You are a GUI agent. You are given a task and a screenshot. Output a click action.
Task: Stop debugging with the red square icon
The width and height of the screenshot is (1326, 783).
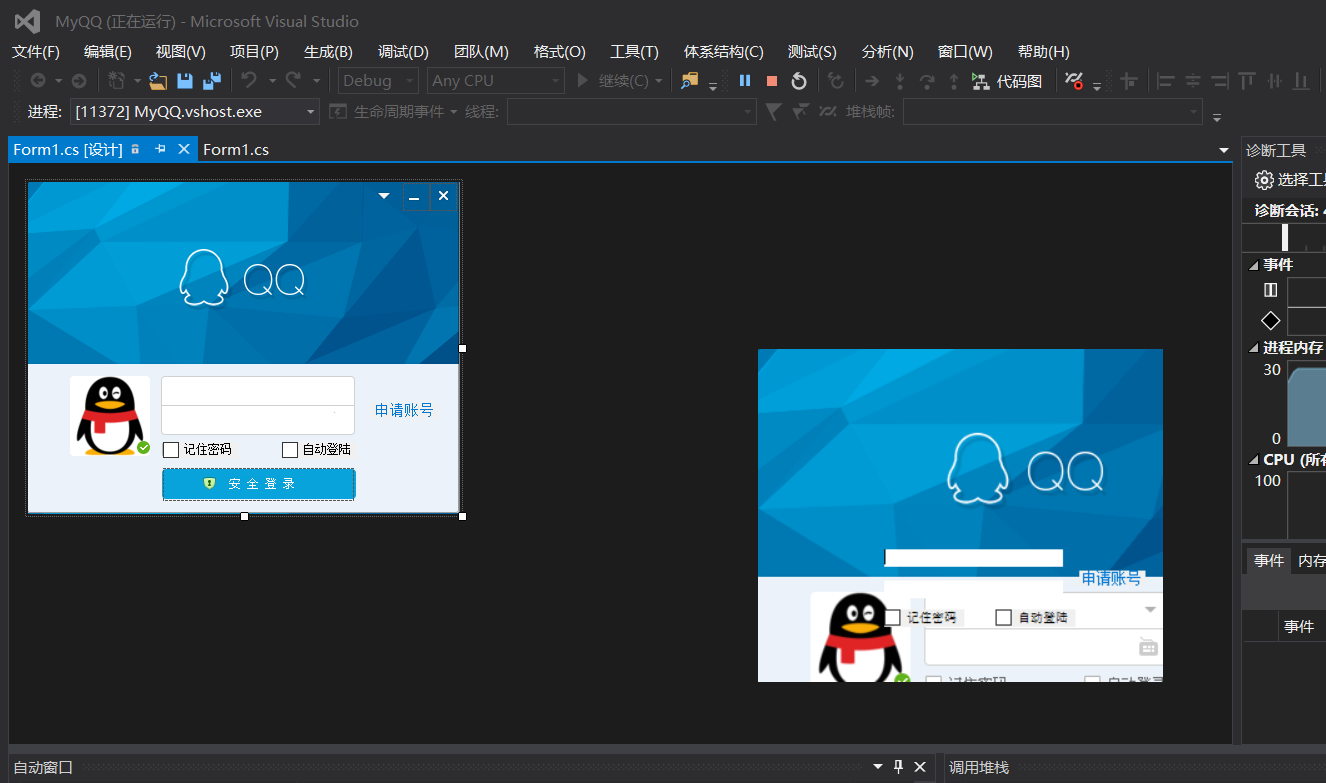point(772,81)
